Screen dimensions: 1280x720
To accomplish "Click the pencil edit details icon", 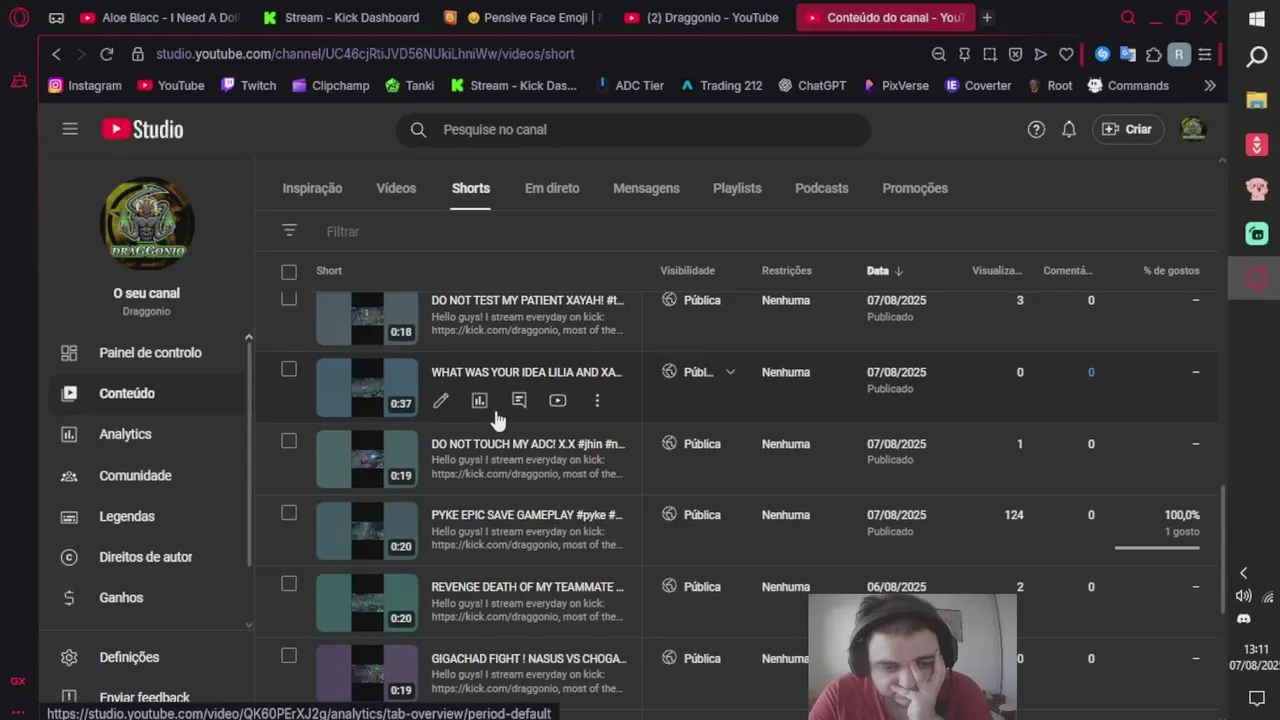I will [x=441, y=400].
